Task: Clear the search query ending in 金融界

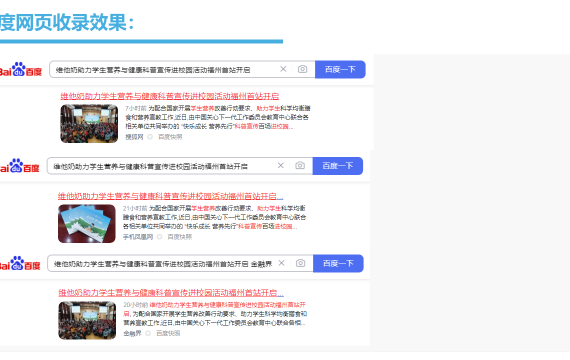Action: tap(281, 263)
